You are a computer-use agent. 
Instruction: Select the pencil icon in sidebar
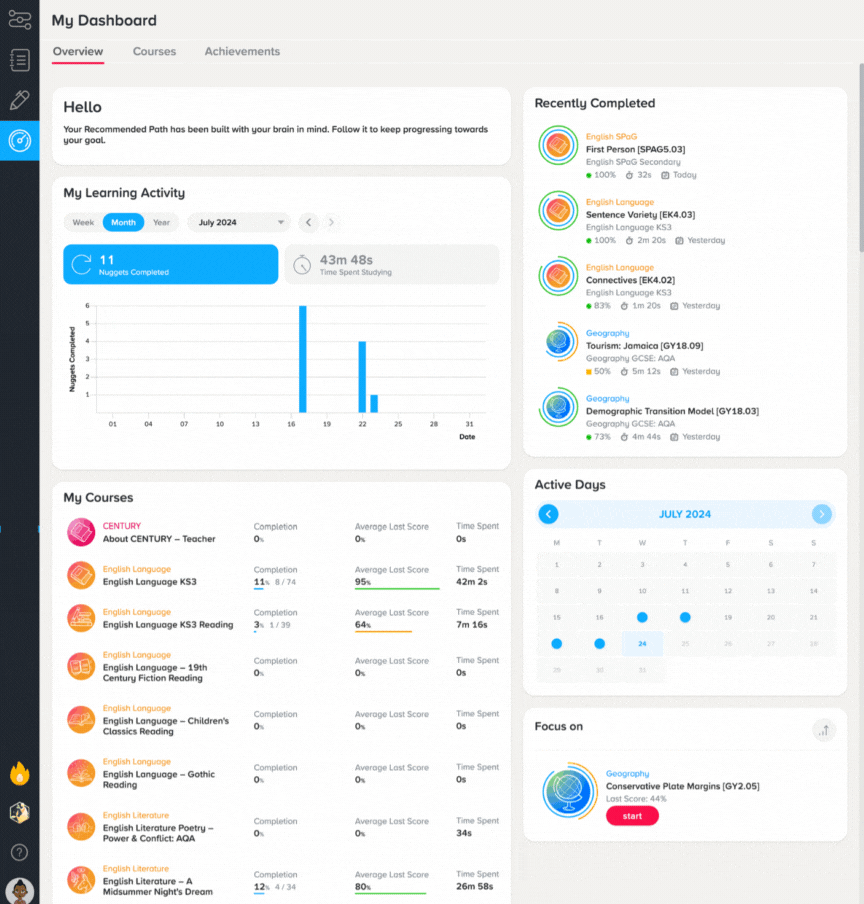coord(20,100)
